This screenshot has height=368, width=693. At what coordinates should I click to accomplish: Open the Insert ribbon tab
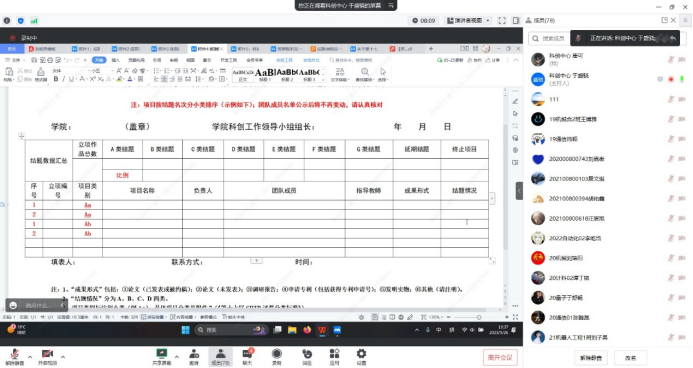pos(116,60)
